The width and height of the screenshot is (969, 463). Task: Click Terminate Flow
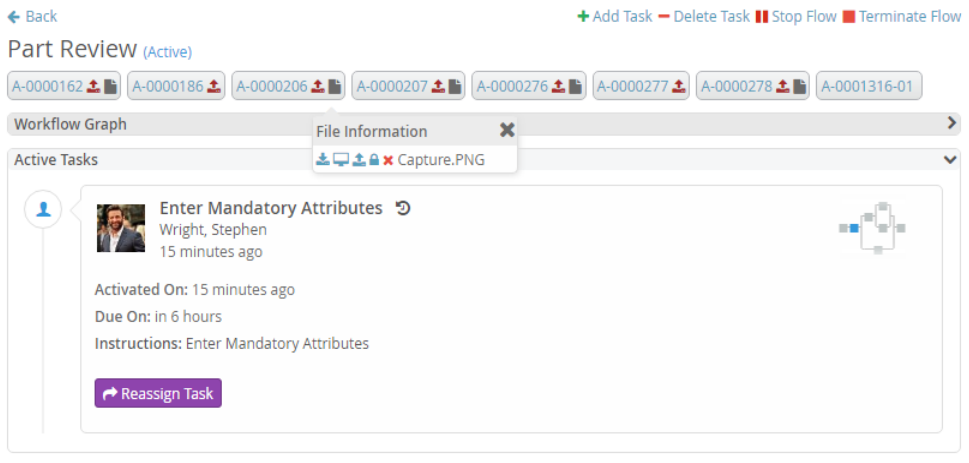902,16
